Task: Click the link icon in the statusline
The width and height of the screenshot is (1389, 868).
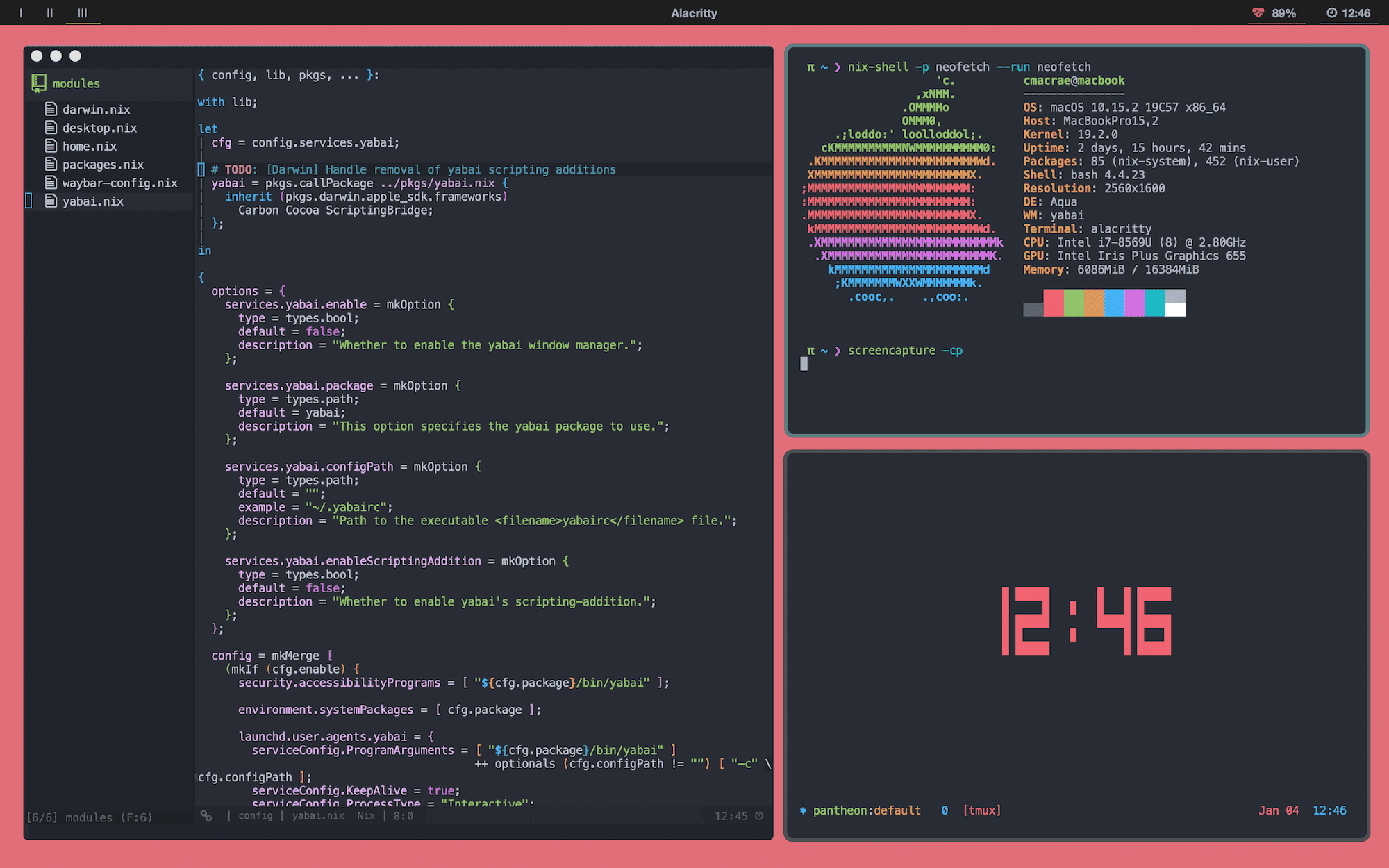Action: [x=206, y=816]
